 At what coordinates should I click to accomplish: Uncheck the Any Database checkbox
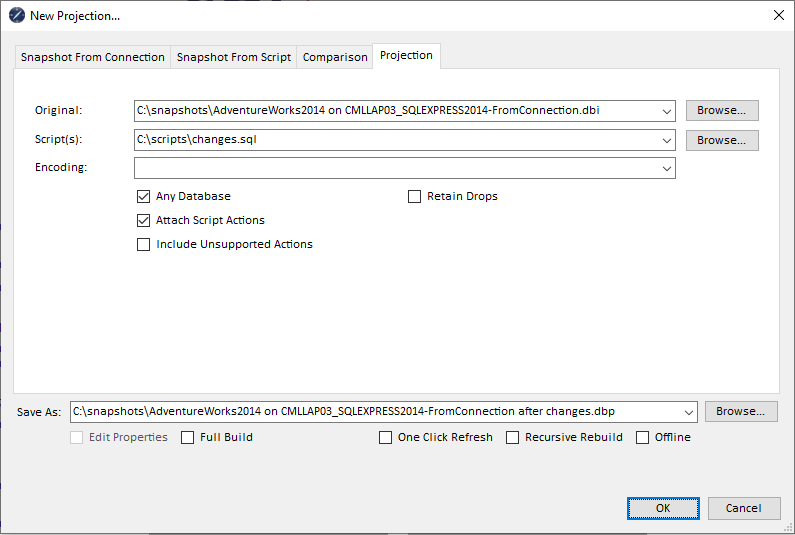[x=144, y=196]
